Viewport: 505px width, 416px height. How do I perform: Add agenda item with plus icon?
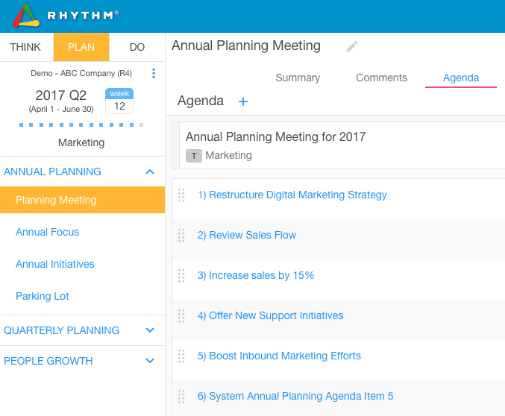click(243, 101)
